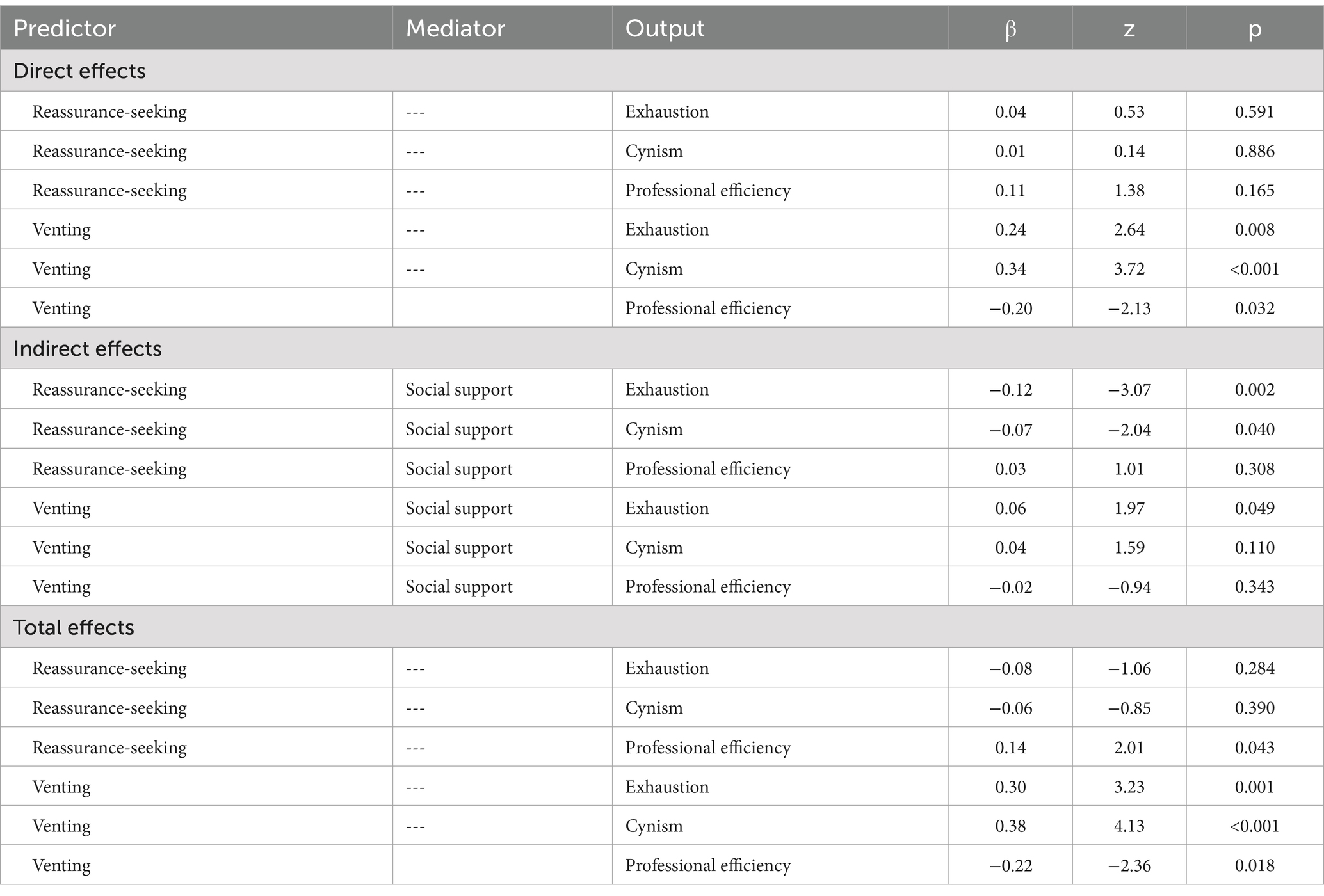The image size is (1324, 896).
Task: Click the z value −3.07
Action: 1129,390
